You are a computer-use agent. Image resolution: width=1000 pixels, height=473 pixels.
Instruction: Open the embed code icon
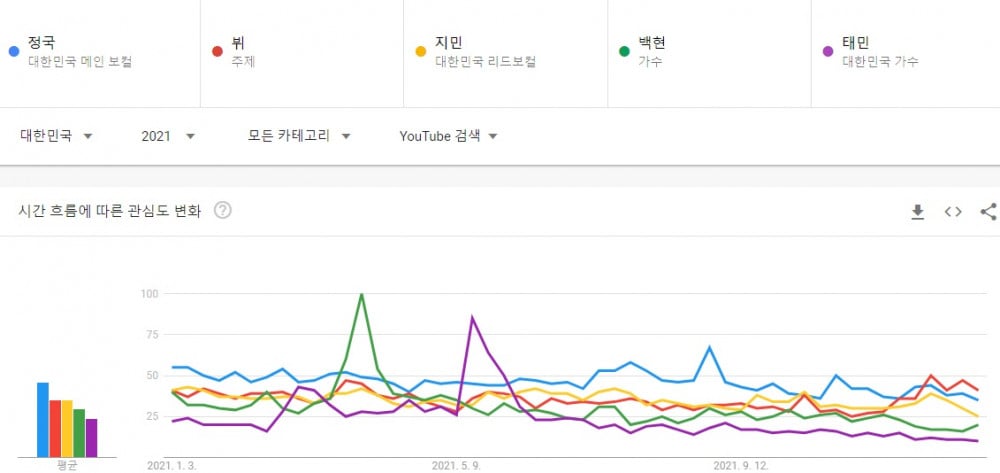point(953,212)
